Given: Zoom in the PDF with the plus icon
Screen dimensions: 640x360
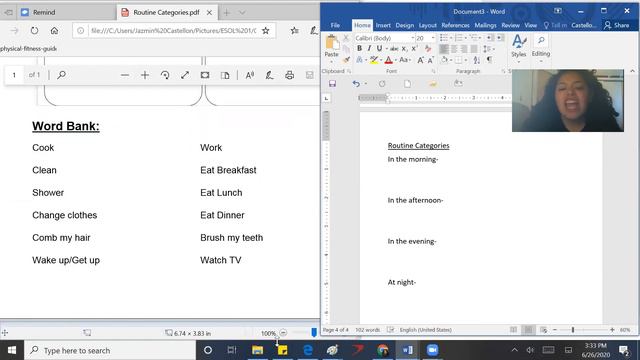Looking at the screenshot, I should (x=145, y=75).
